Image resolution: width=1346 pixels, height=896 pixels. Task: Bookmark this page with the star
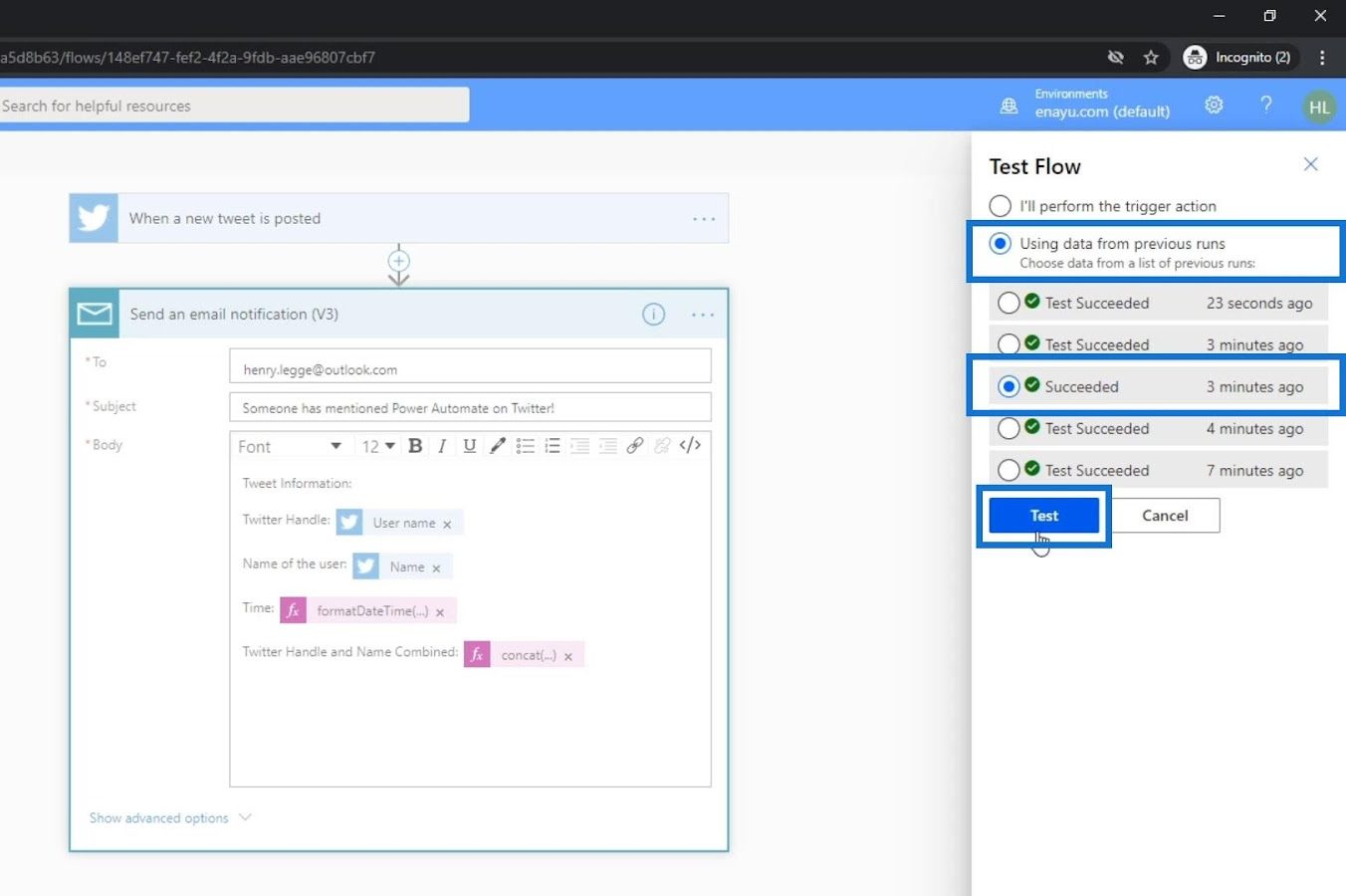pos(1151,58)
